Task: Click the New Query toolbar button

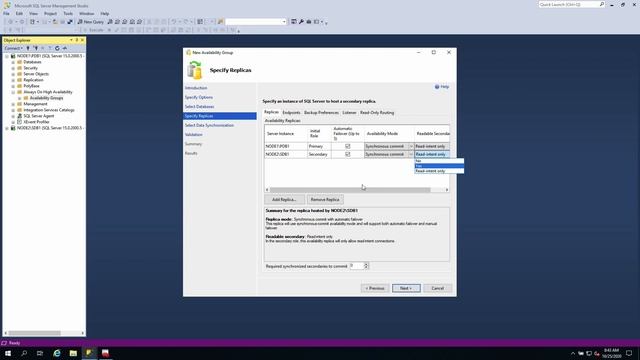Action: coord(91,22)
